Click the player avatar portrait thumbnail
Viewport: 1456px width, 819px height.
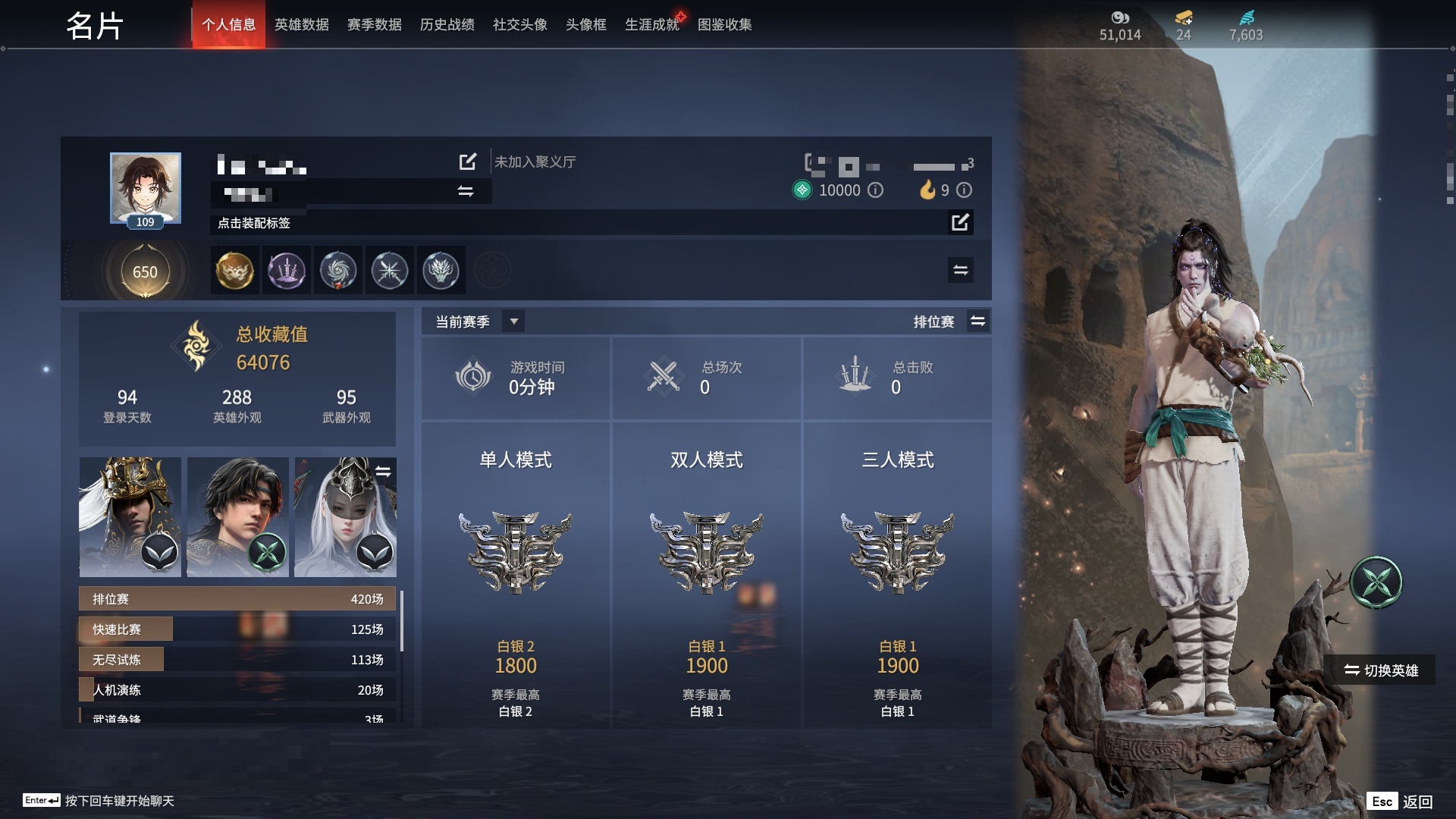[146, 188]
